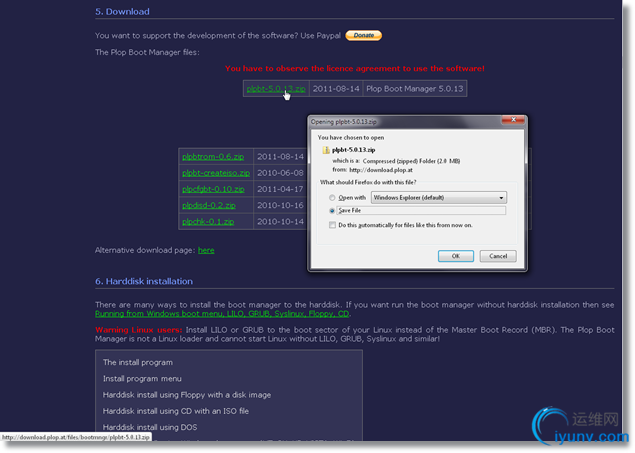
Task: Follow the alternative download page 'here' link
Action: click(206, 250)
